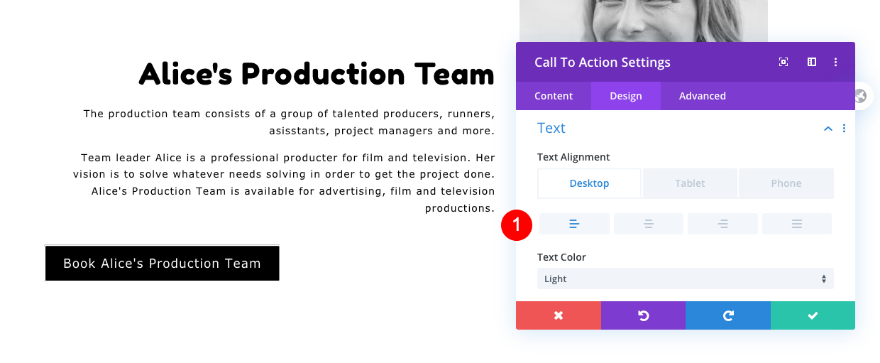The height and width of the screenshot is (363, 880).
Task: Open the Content tab
Action: [x=553, y=96]
